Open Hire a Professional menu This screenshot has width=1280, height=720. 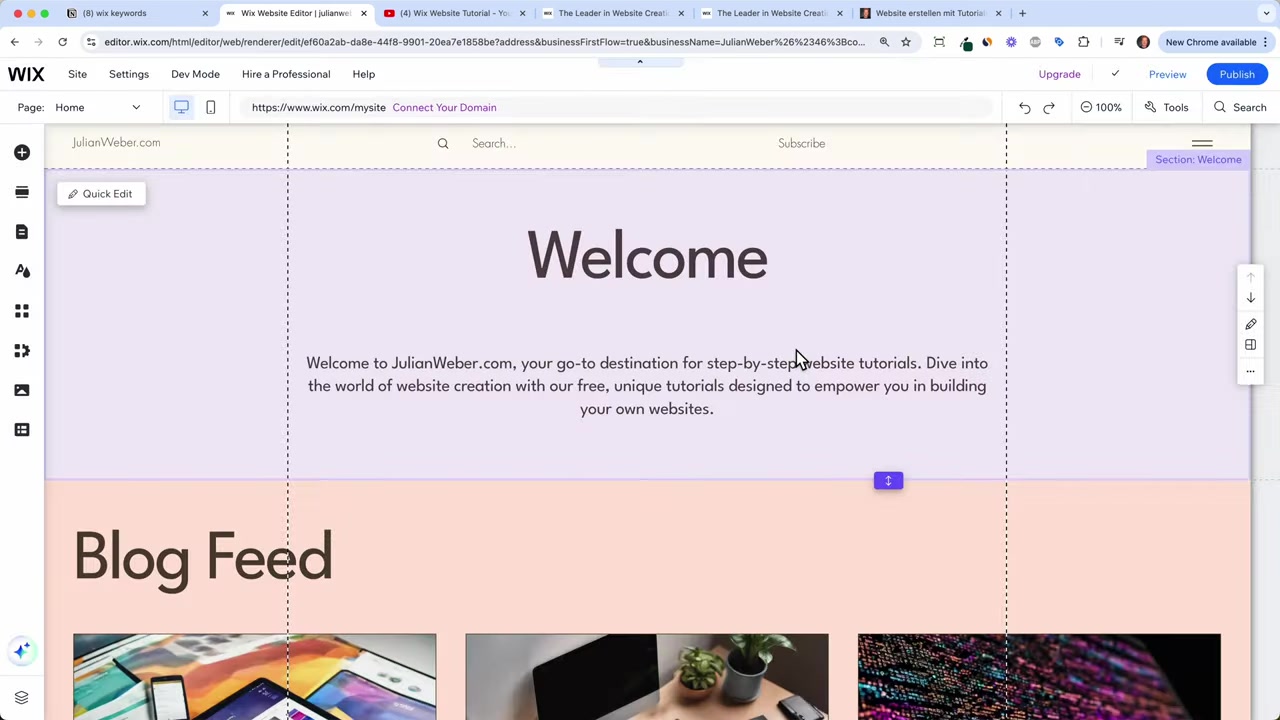point(286,74)
